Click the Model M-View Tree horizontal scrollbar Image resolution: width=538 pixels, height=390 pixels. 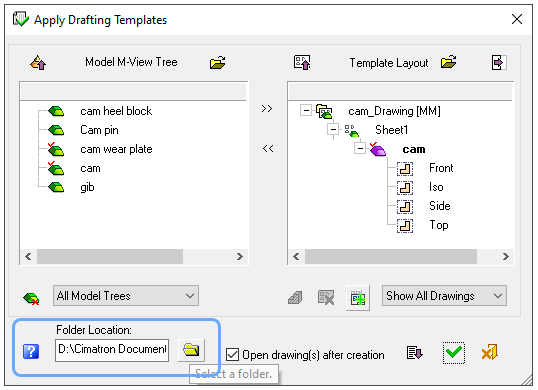click(x=134, y=257)
